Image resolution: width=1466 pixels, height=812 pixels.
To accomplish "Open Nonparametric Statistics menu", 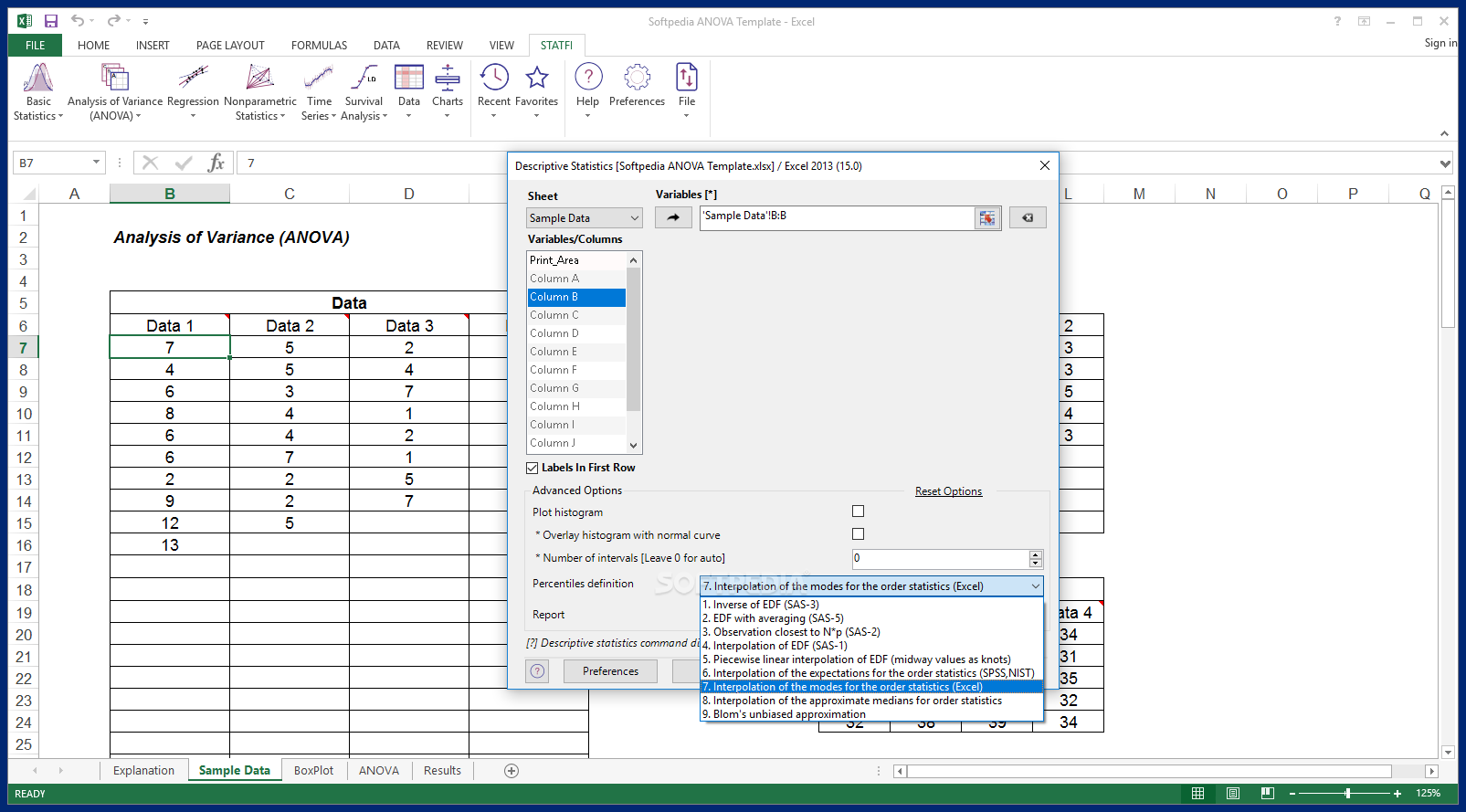I will pyautogui.click(x=260, y=91).
